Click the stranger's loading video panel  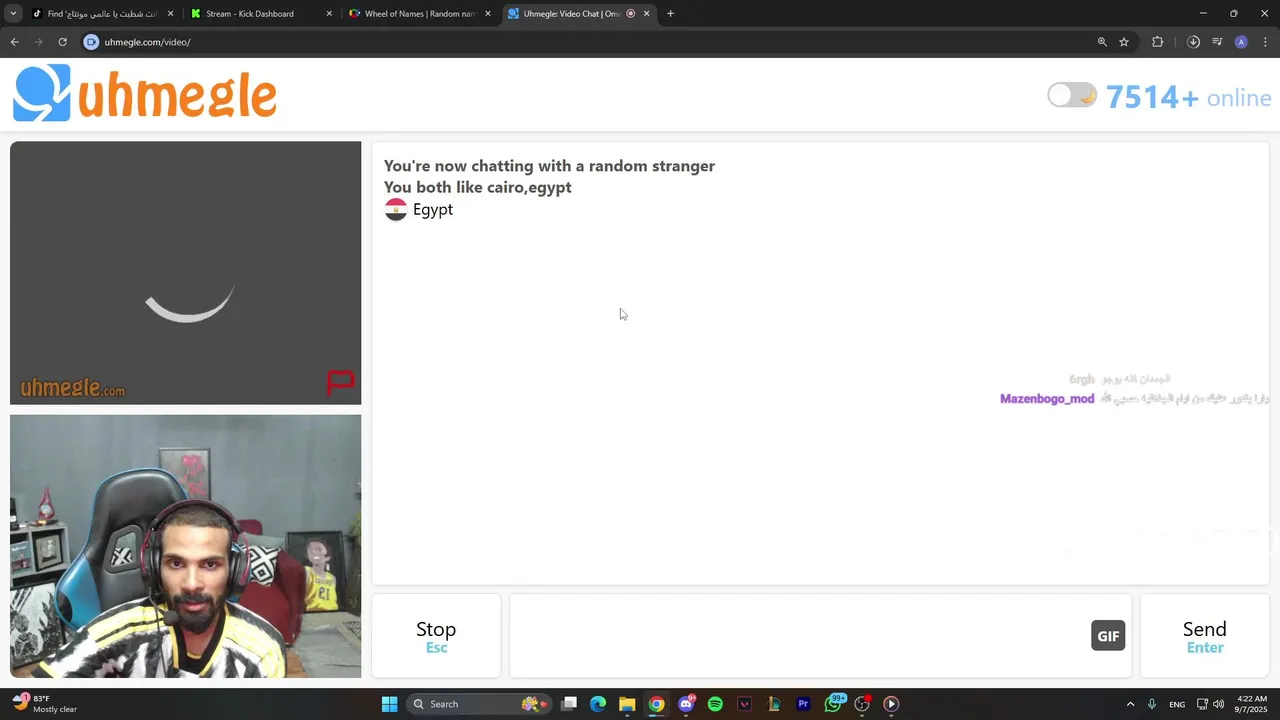185,273
